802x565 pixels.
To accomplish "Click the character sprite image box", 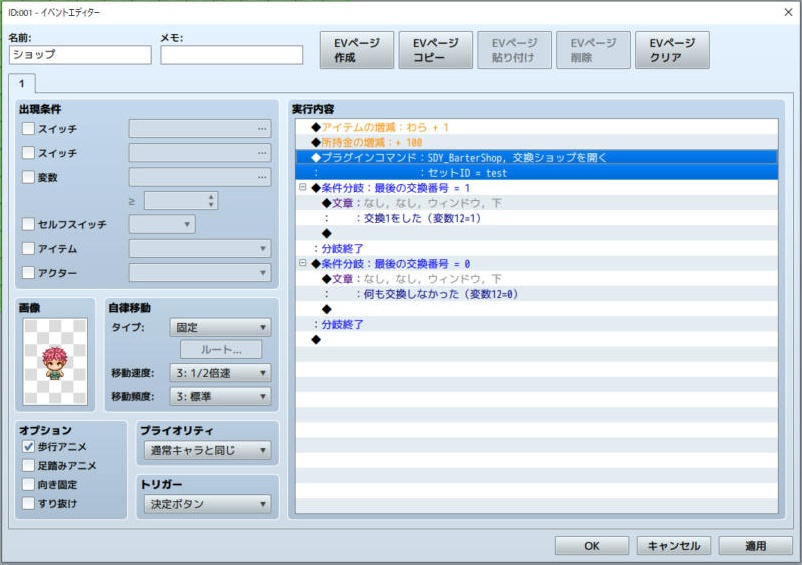I will click(x=55, y=361).
